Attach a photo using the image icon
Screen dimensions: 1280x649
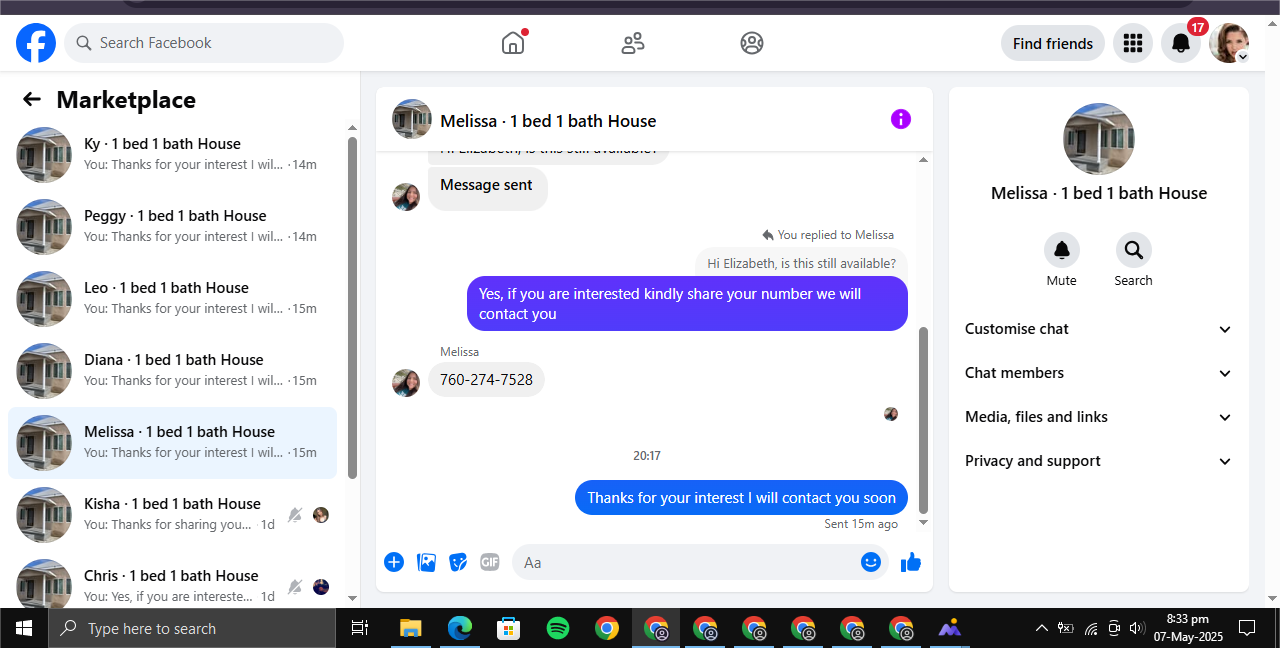[x=426, y=562]
